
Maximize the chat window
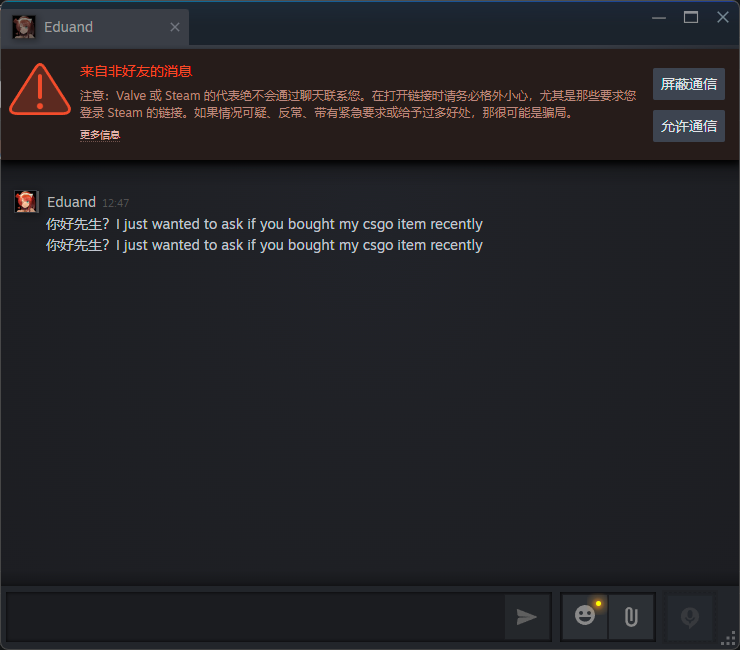pyautogui.click(x=691, y=17)
